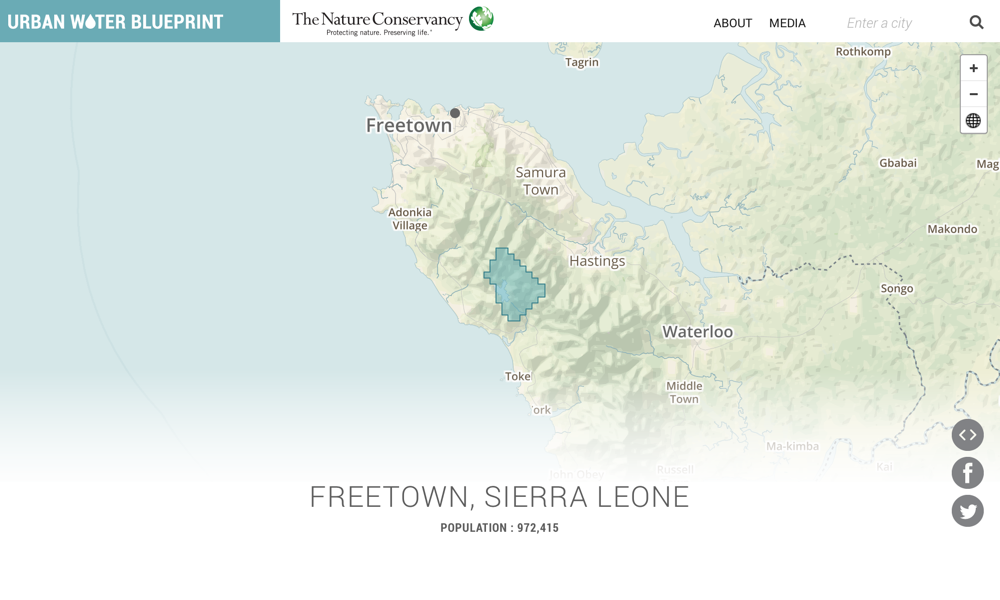Open the ABOUT menu item

(x=732, y=23)
